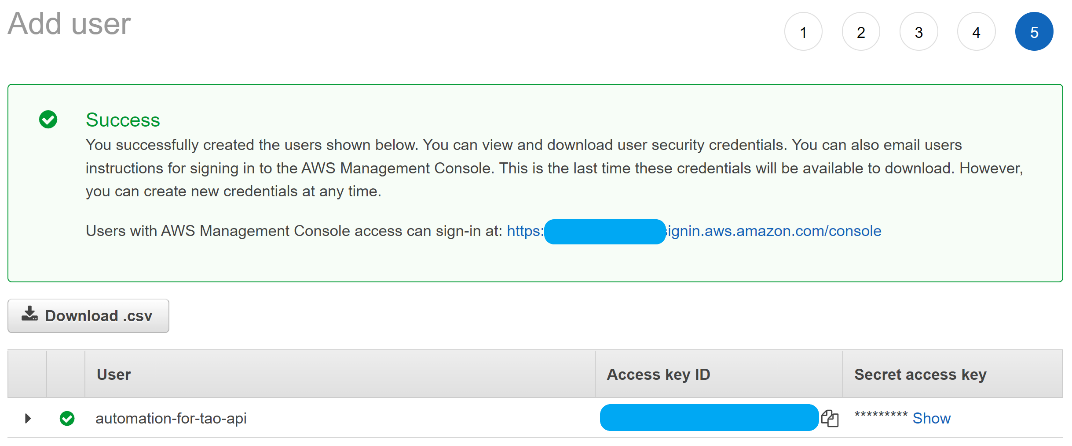Click the green status check beside automation-for-tao-api
Screen dimensions: 1072x446
[x=67, y=418]
